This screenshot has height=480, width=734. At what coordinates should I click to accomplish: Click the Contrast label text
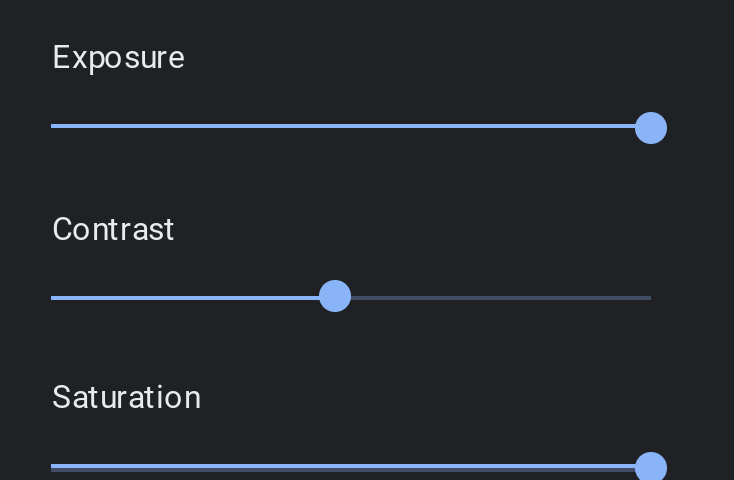[113, 229]
